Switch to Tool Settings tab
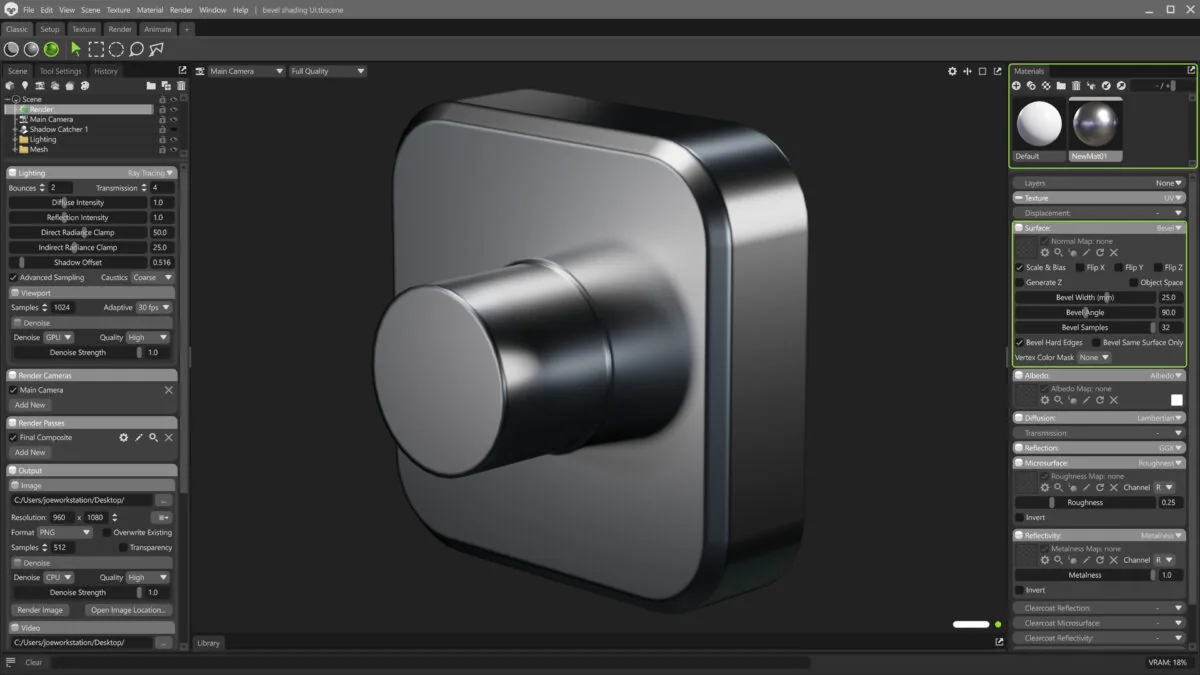The height and width of the screenshot is (675, 1200). tap(61, 71)
